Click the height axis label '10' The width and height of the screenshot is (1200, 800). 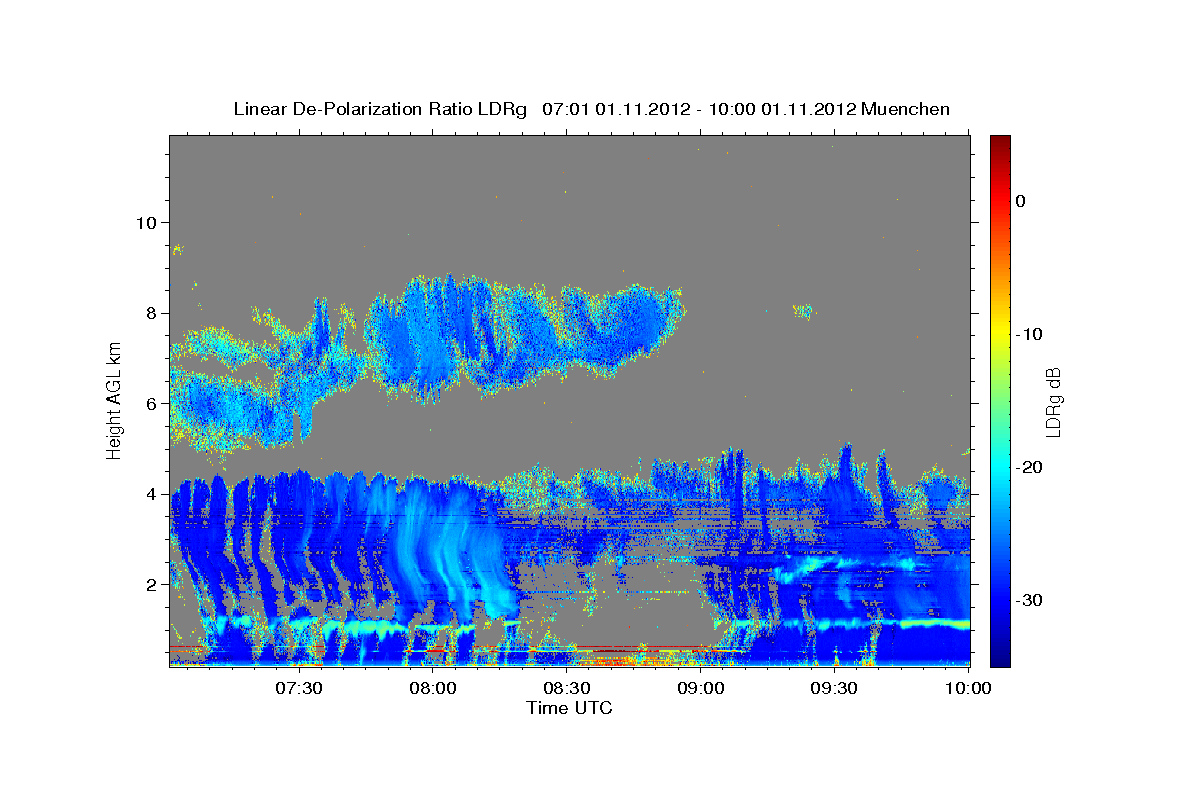(145, 222)
